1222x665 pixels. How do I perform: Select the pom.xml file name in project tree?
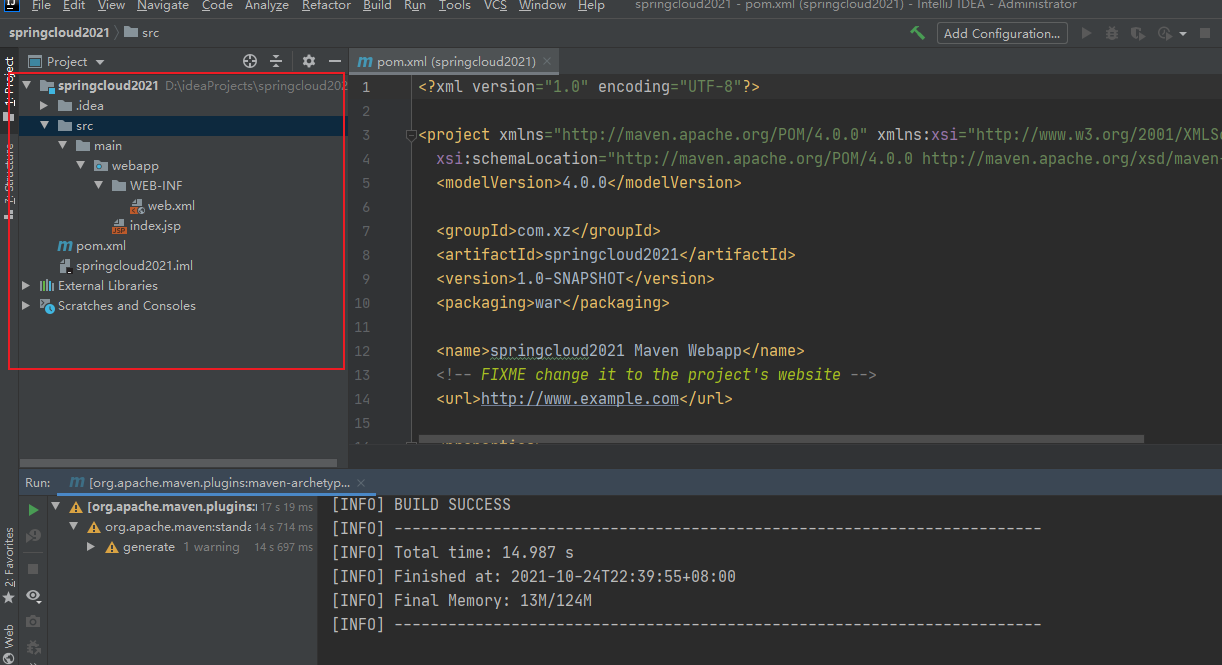[x=101, y=246]
